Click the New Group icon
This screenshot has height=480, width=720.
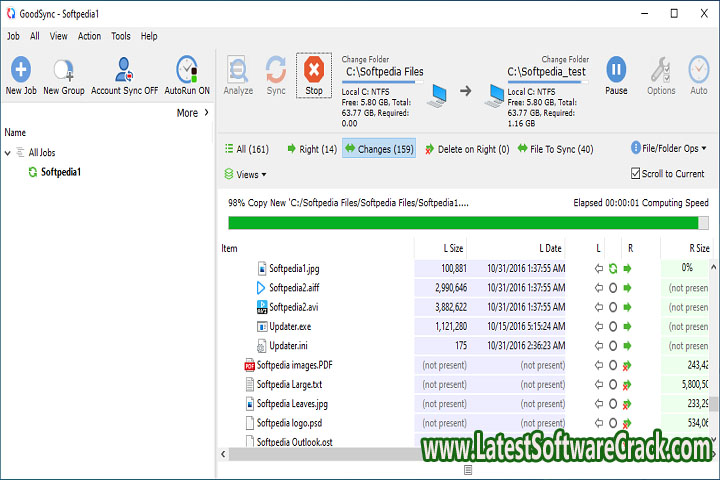(x=64, y=70)
